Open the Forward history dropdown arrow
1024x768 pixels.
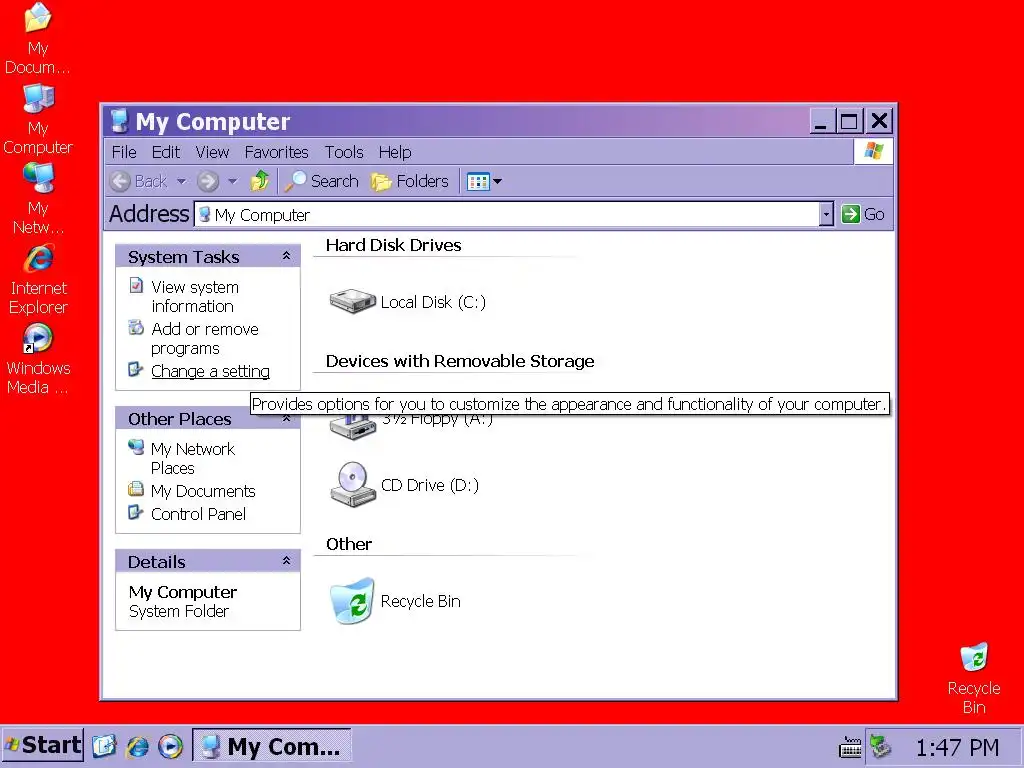[232, 181]
